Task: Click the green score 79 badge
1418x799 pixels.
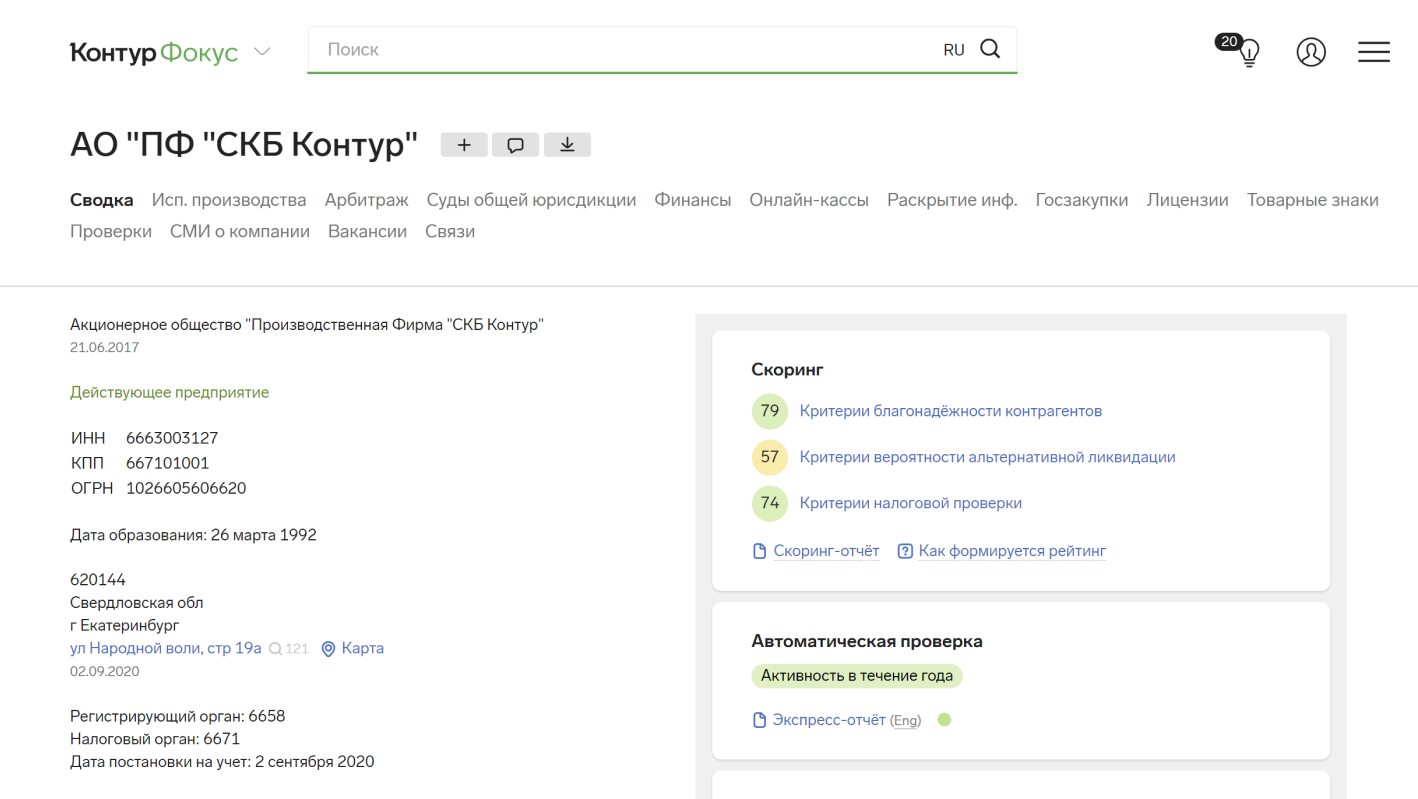Action: tap(769, 411)
